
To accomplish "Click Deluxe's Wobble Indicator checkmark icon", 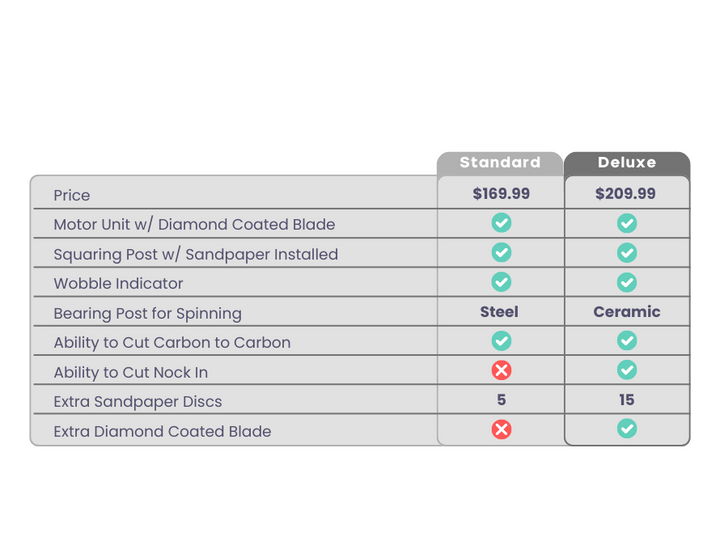I will tap(627, 282).
